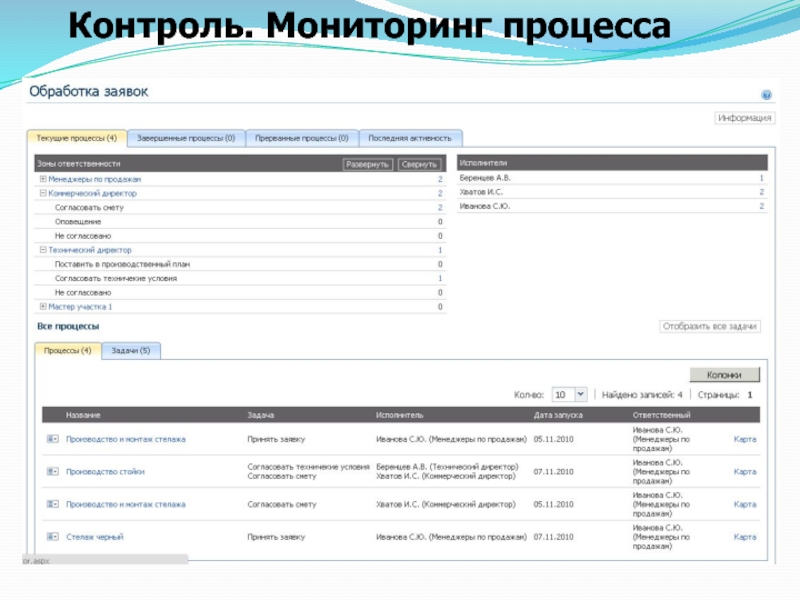Select the Последняя активность tab
The image size is (800, 600).
click(x=410, y=138)
